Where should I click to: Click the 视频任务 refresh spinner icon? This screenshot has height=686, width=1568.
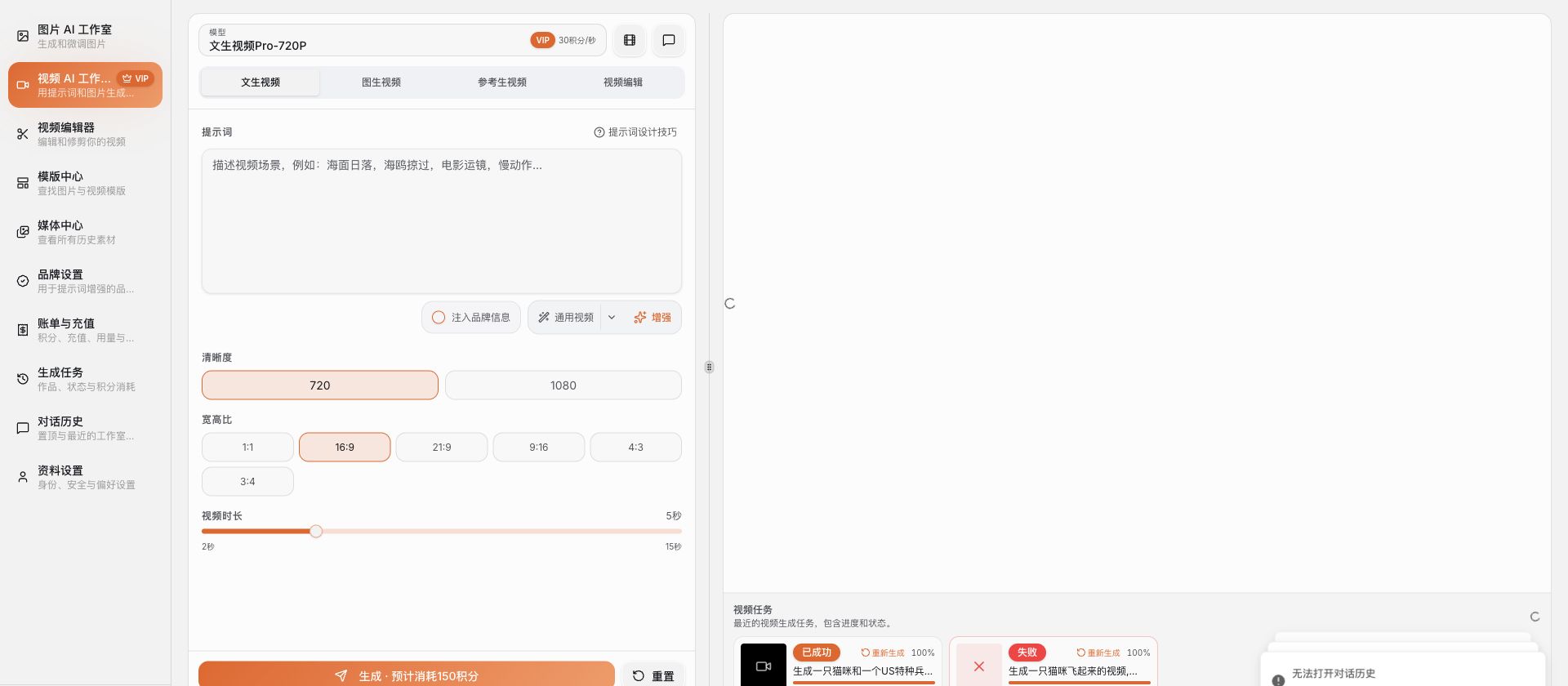click(x=1535, y=617)
